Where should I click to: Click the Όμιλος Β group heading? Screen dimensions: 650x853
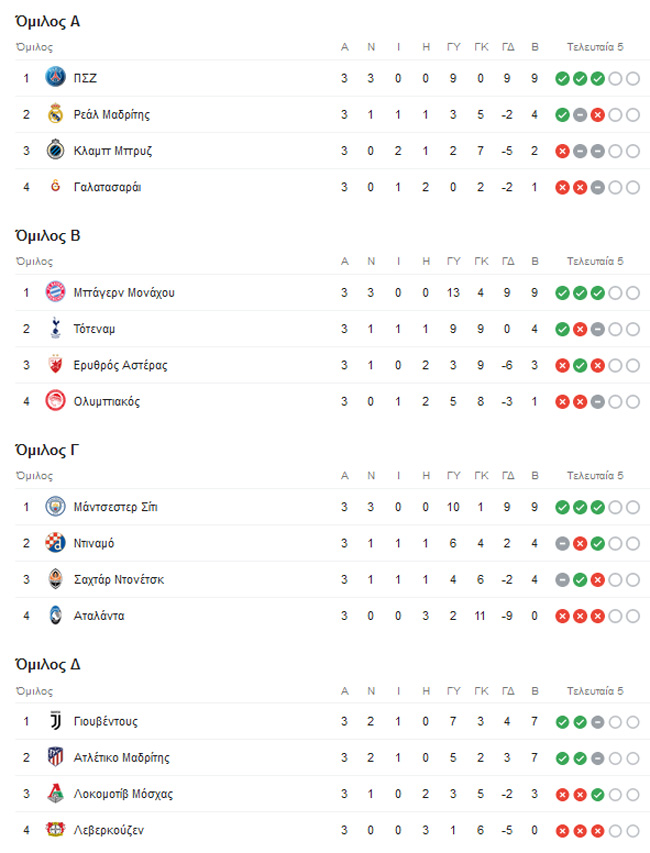pyautogui.click(x=48, y=236)
